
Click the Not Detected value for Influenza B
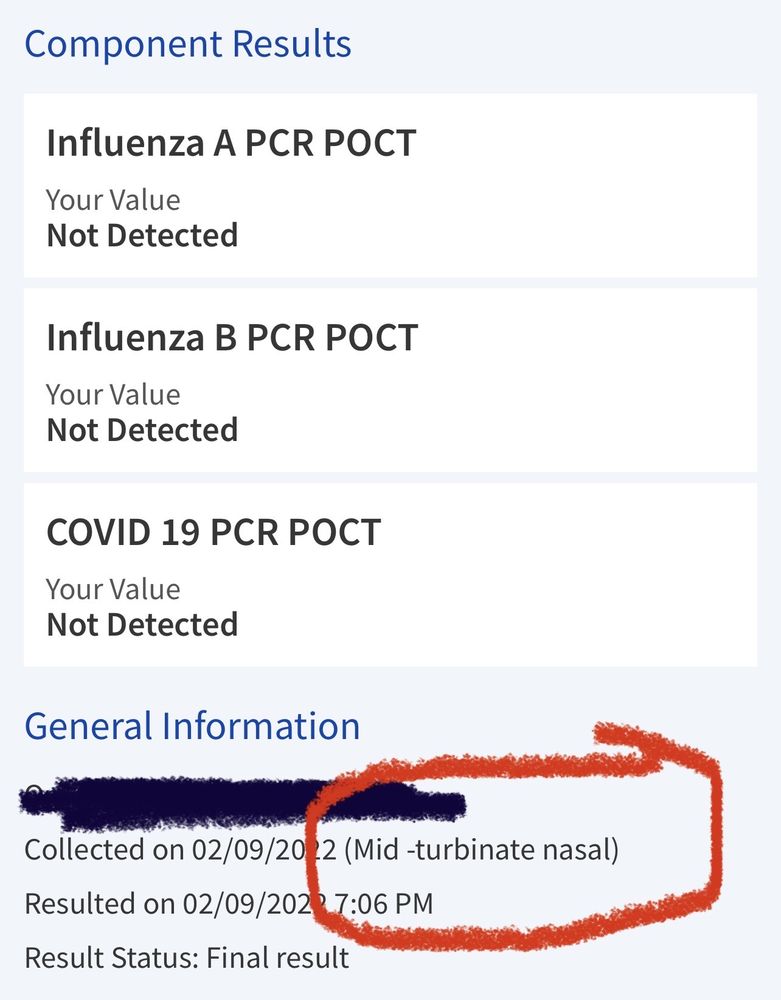(x=142, y=430)
